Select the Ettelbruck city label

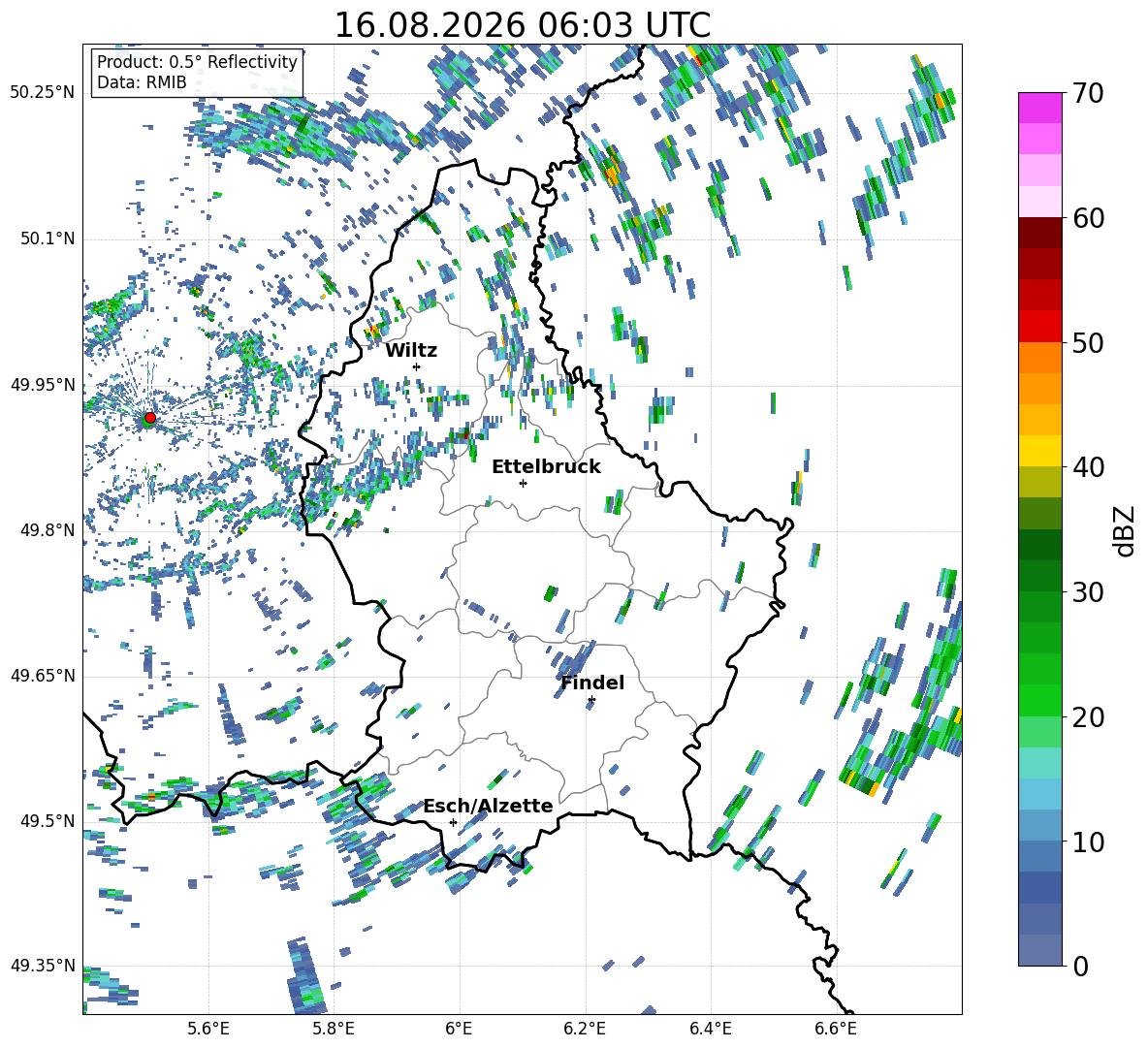click(546, 467)
